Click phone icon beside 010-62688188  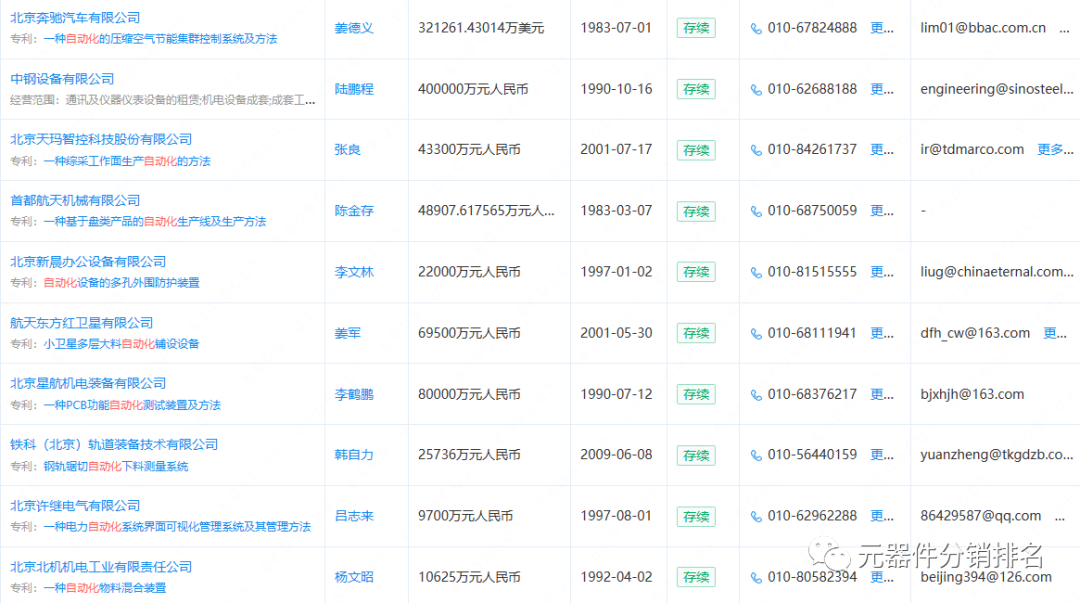(756, 90)
